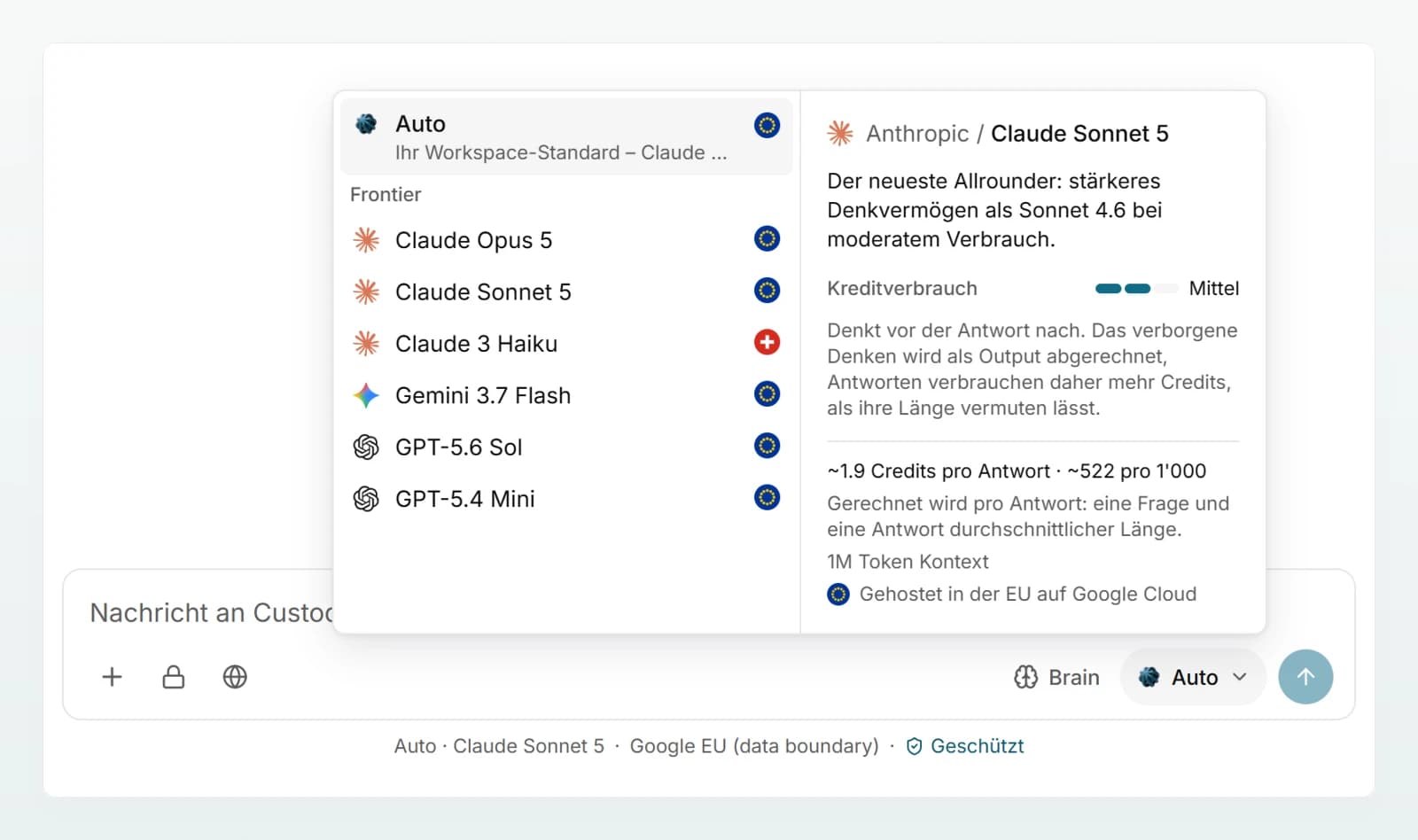Click the blue send arrow button
1418x840 pixels.
(1305, 677)
